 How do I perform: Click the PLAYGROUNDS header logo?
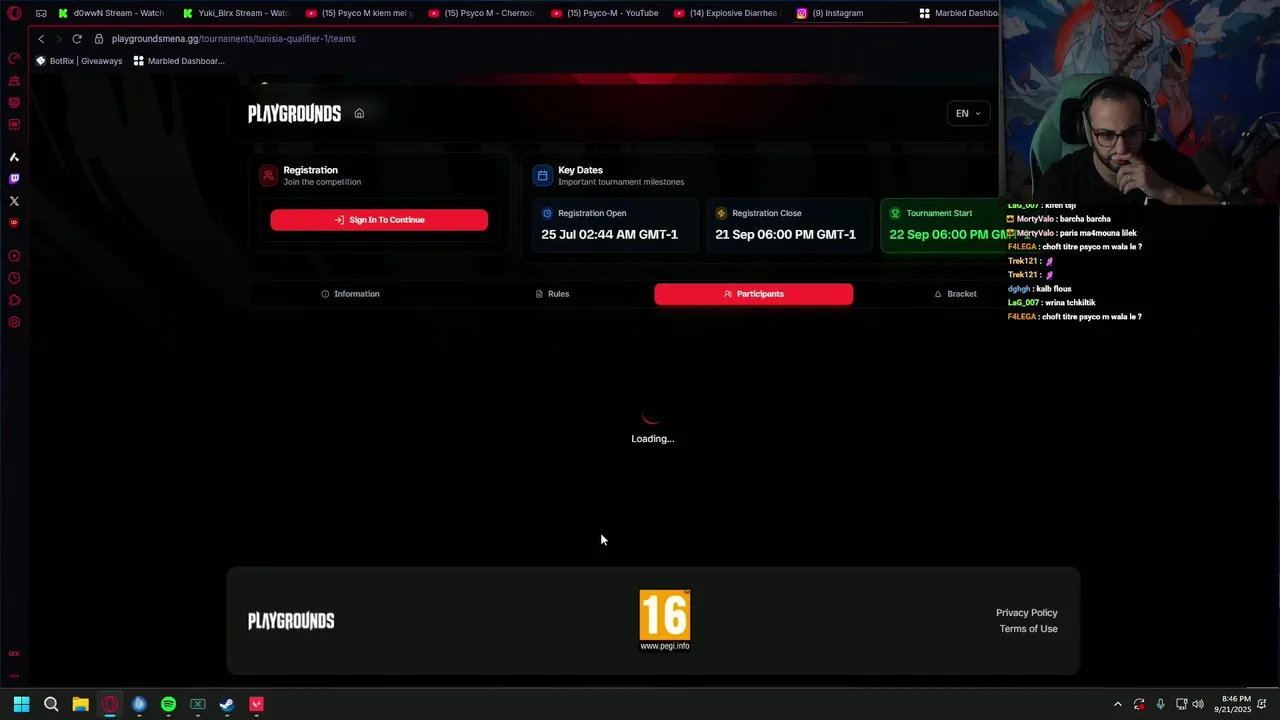click(294, 114)
